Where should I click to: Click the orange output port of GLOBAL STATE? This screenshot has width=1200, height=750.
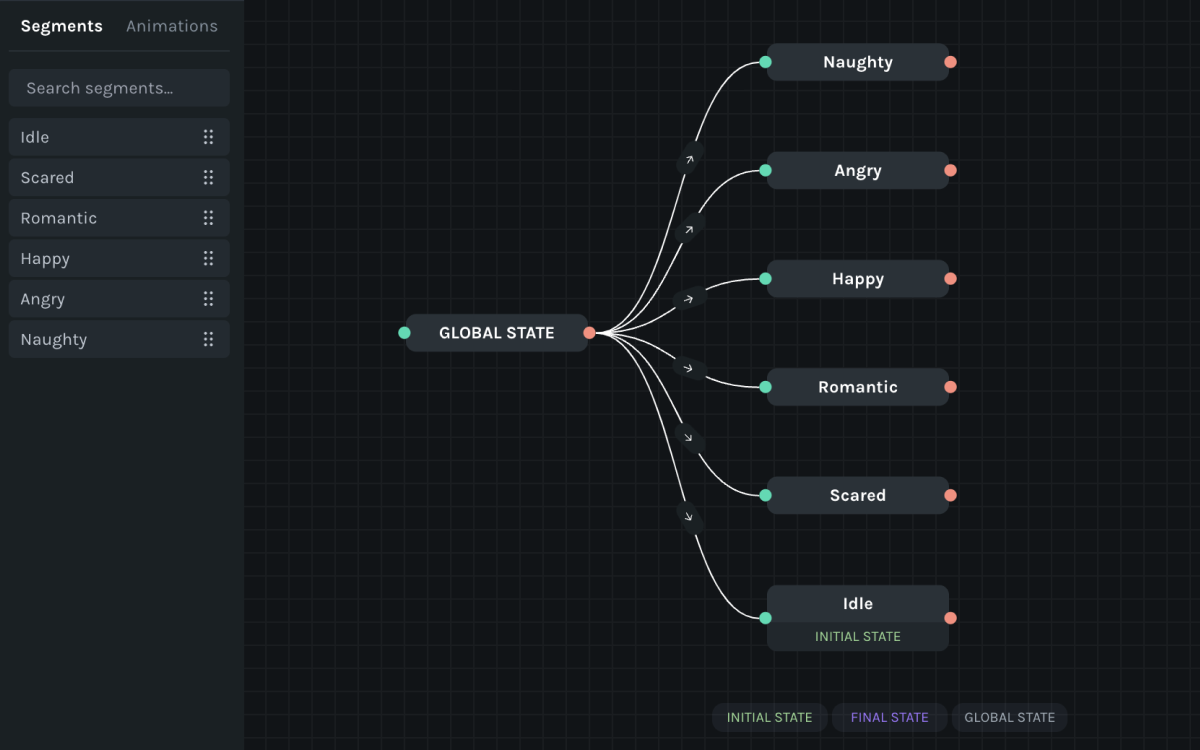[x=590, y=333]
